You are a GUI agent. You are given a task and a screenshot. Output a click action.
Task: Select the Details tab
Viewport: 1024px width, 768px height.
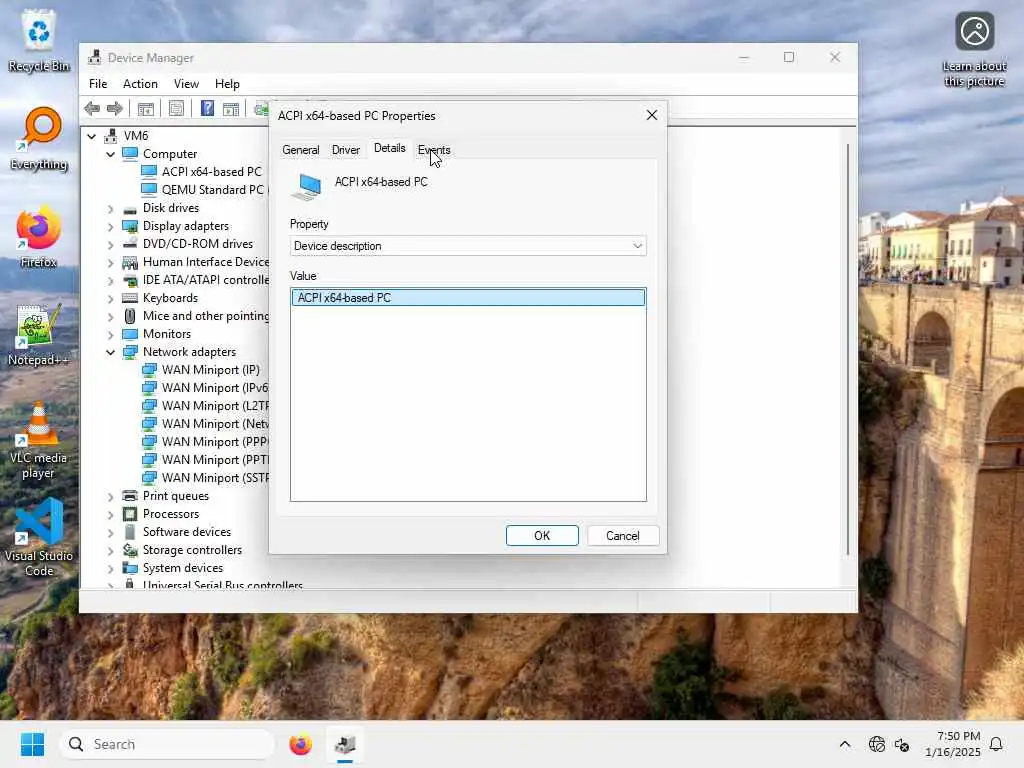(389, 148)
